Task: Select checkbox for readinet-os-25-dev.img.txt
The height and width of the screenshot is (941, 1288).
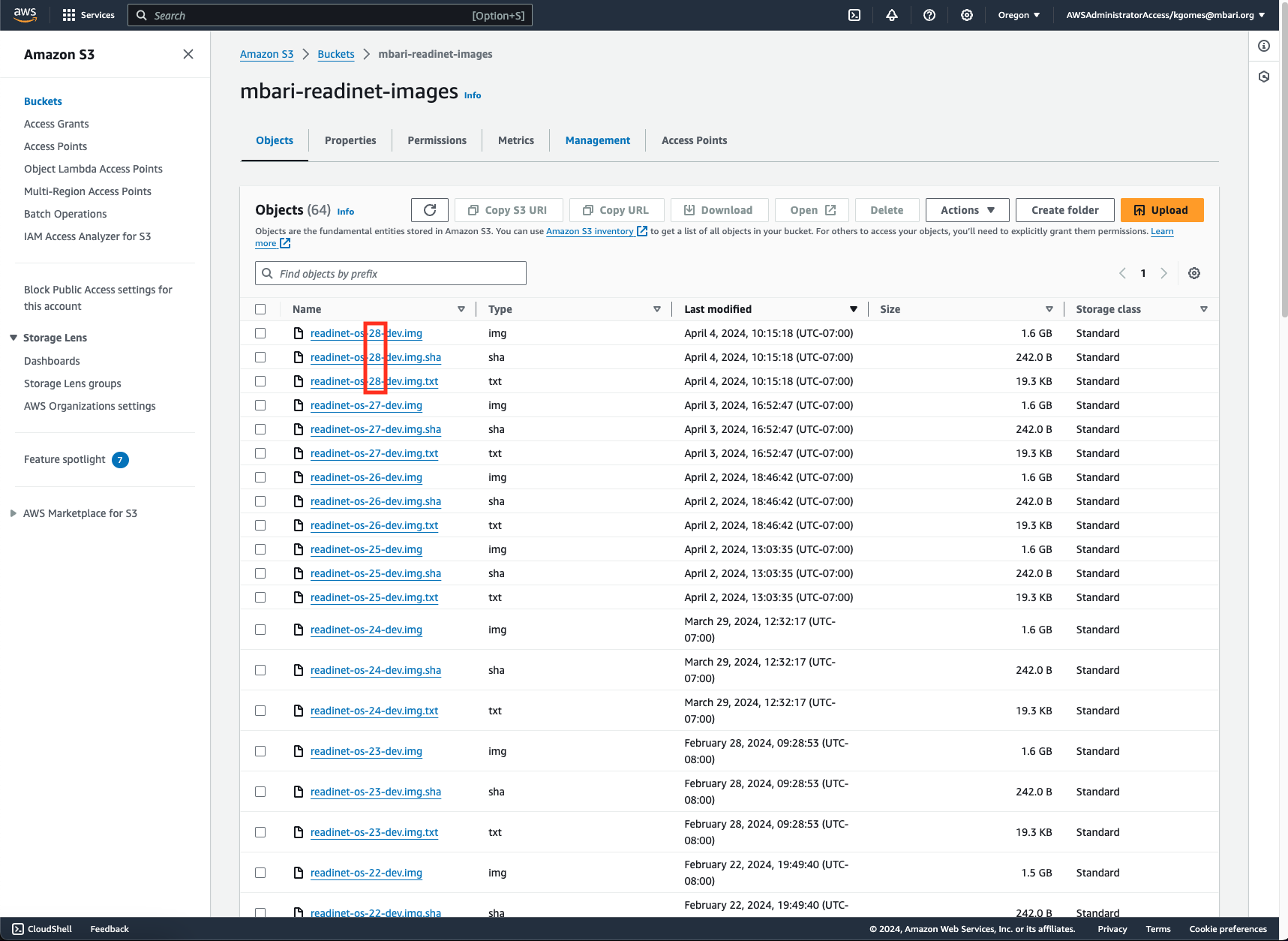Action: 260,597
